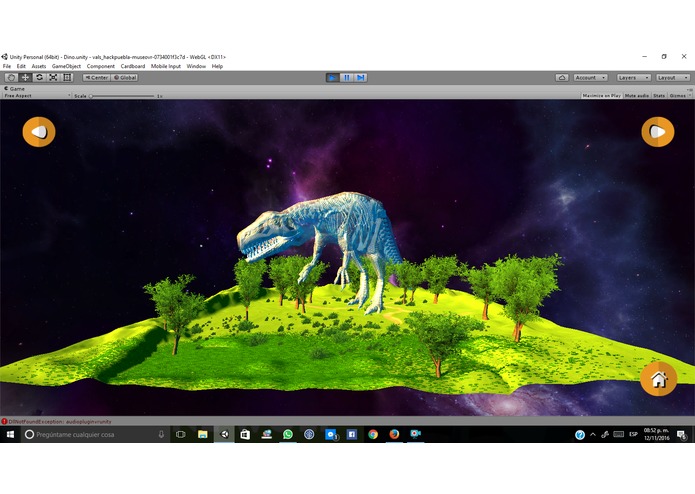695x494 pixels.
Task: Toggle Global handle rotation button
Action: pyautogui.click(x=125, y=78)
